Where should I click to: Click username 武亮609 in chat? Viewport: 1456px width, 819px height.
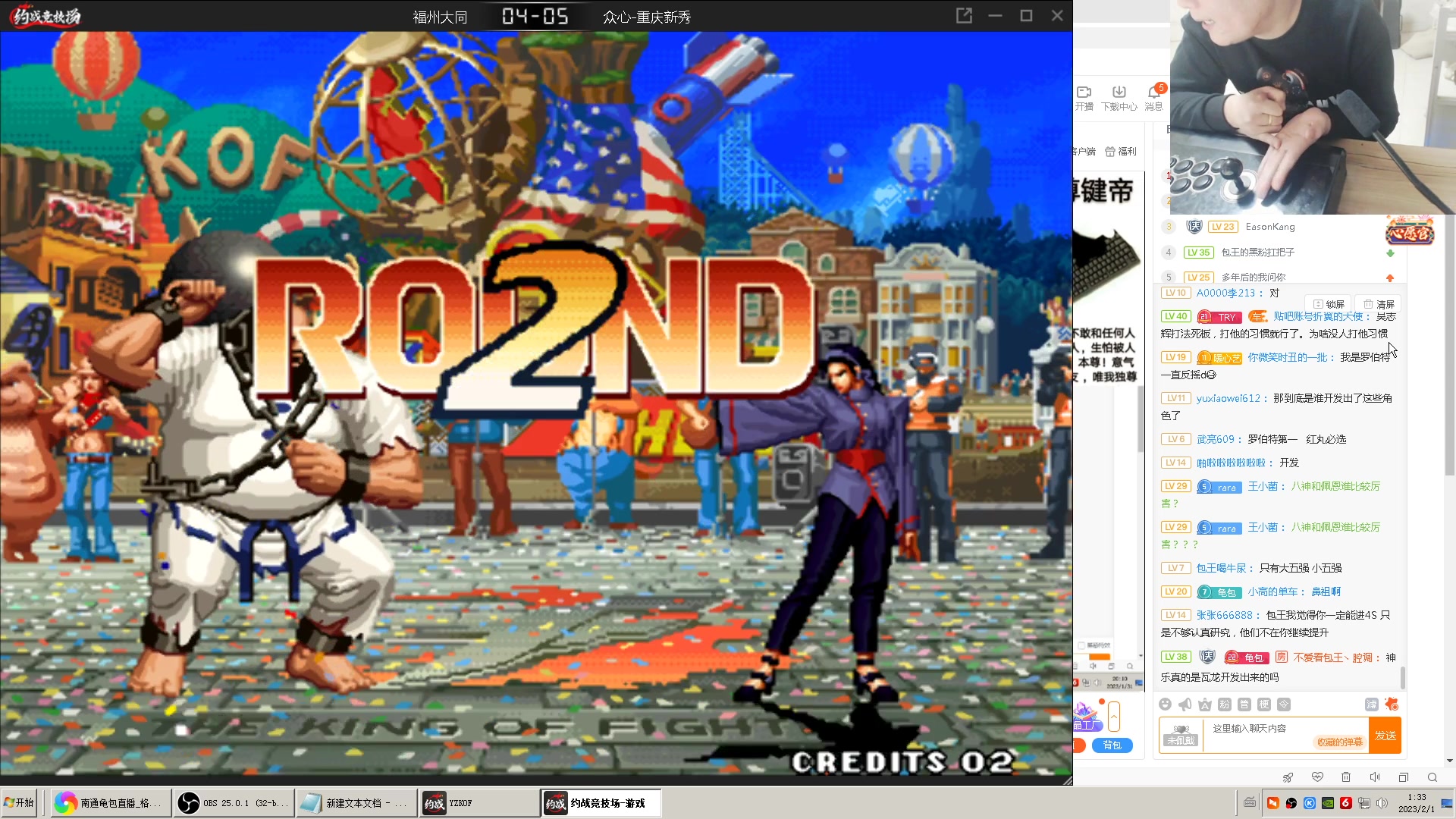(1215, 439)
